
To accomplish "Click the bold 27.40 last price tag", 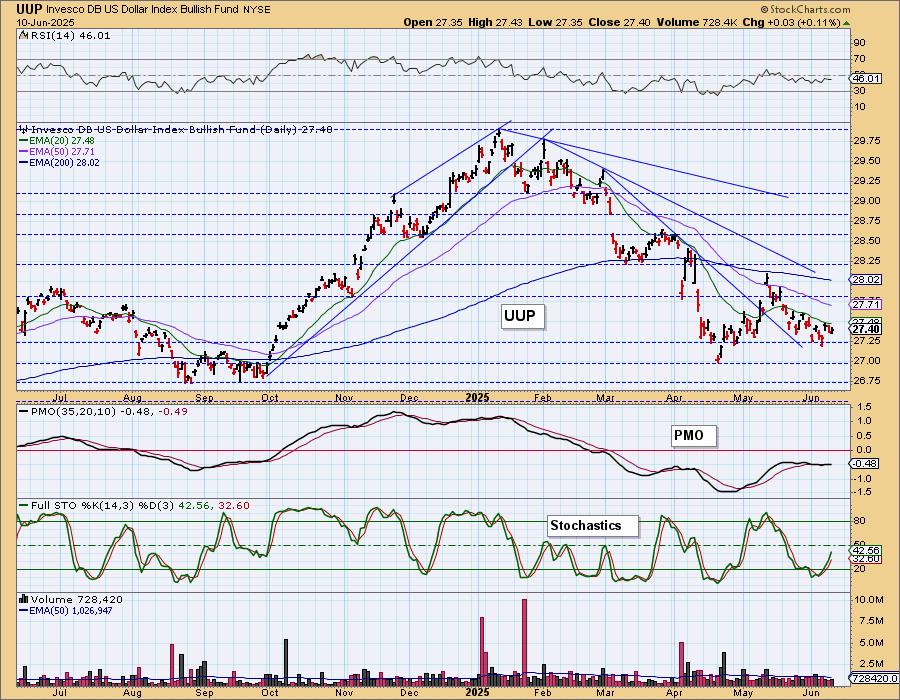I will [867, 329].
